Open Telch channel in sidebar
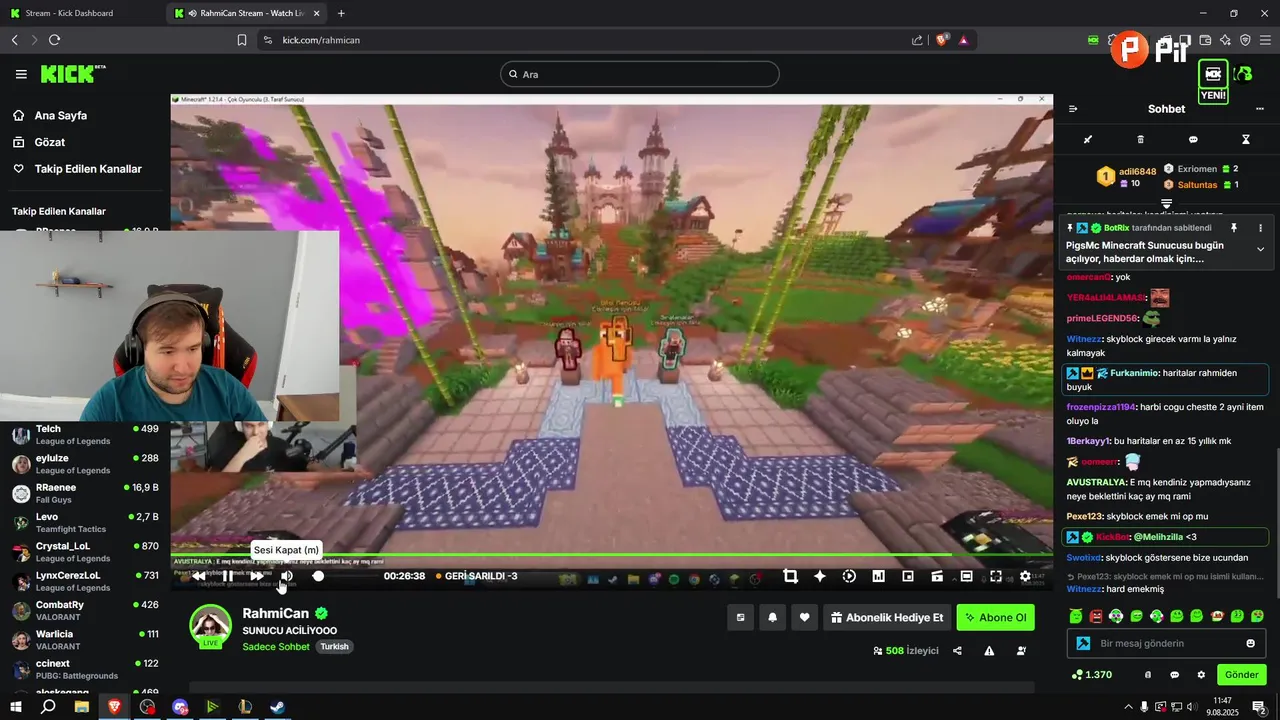Viewport: 1280px width, 720px height. point(85,434)
